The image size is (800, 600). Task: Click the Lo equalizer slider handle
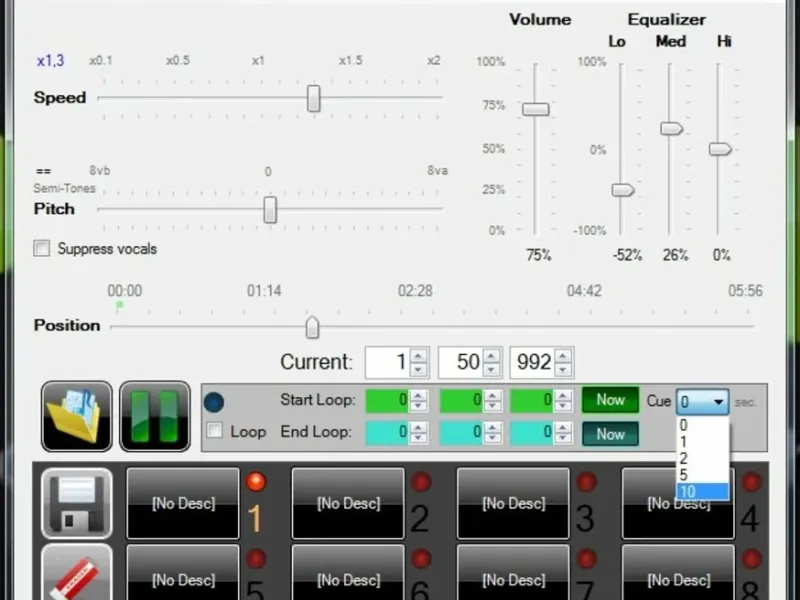tap(622, 190)
